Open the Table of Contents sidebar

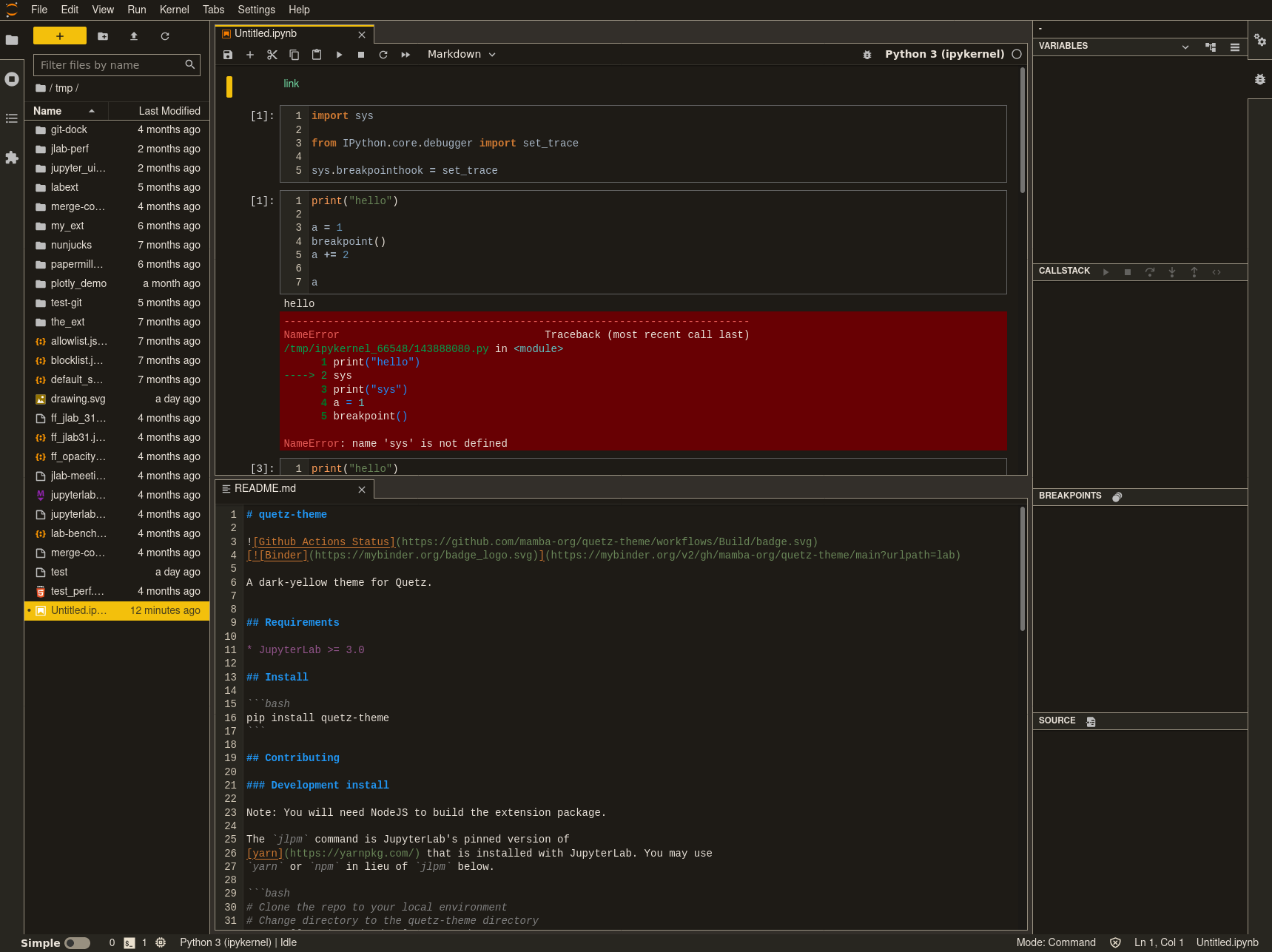(x=12, y=118)
